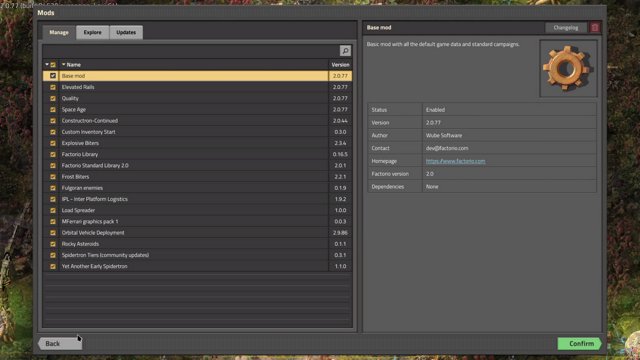
Task: Uncheck the Factorio Library mod
Action: [53, 154]
